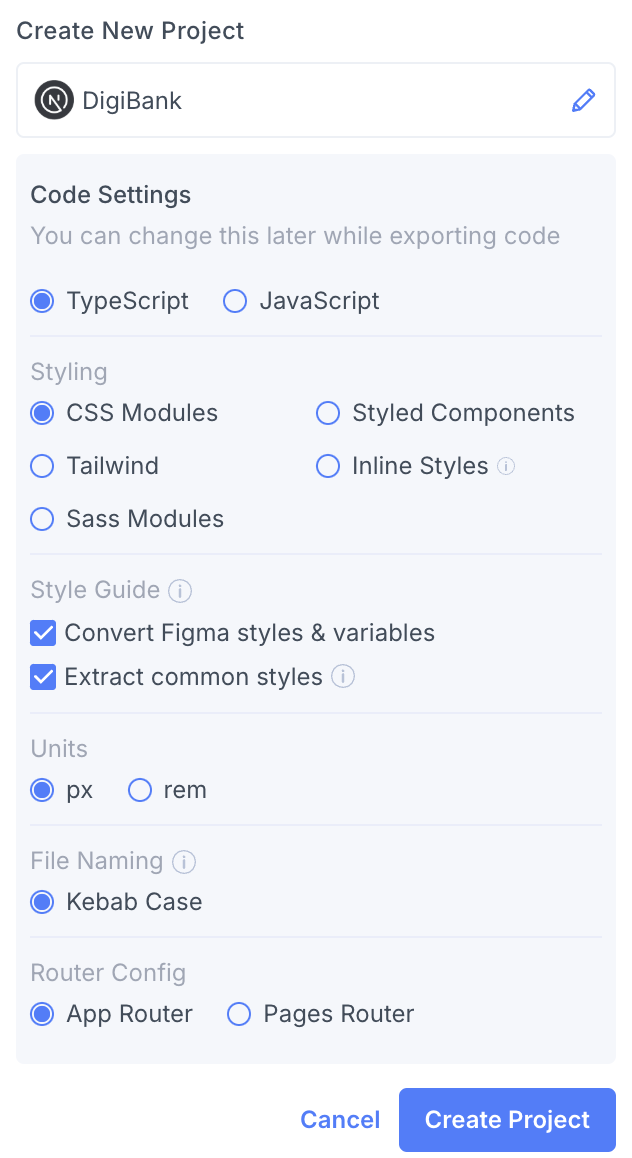Select Sass Modules styling

42,519
